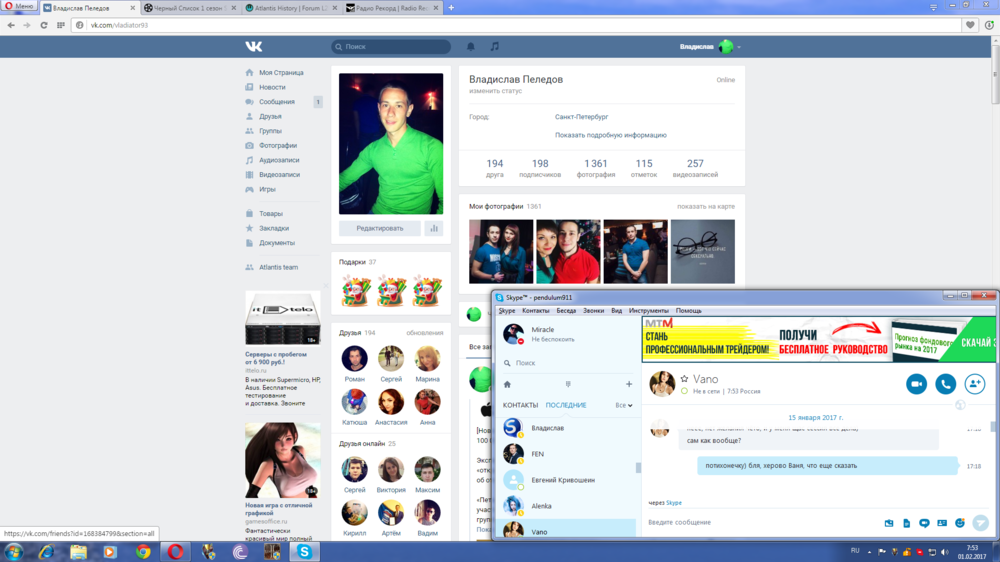Click the Skype contact list scrollbar
1000x562 pixels.
pos(638,468)
